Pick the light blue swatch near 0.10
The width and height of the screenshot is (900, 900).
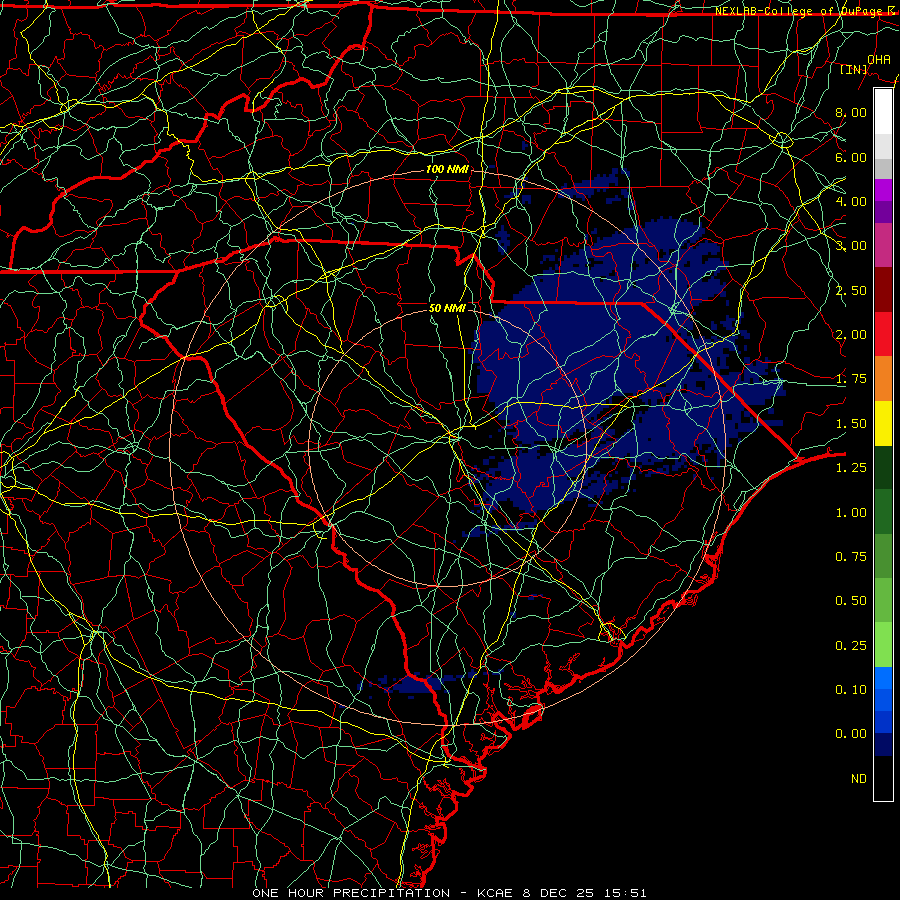tap(883, 678)
